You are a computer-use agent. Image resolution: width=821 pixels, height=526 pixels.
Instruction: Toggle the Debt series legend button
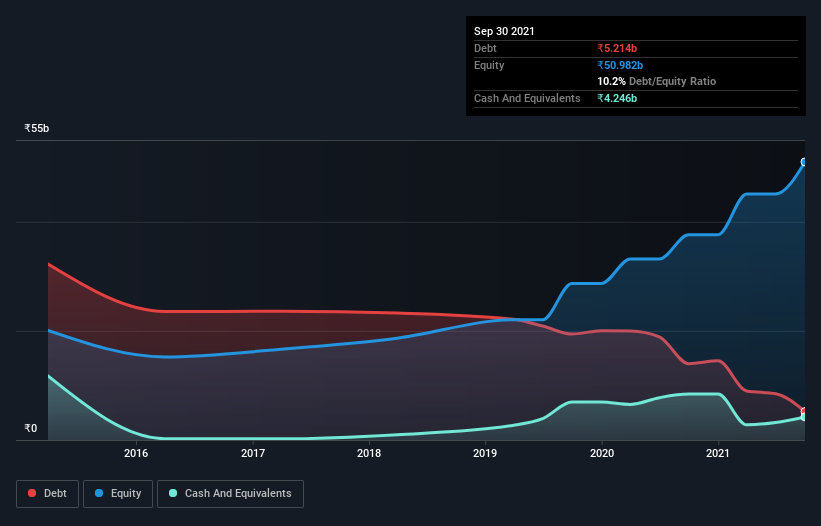coord(47,494)
